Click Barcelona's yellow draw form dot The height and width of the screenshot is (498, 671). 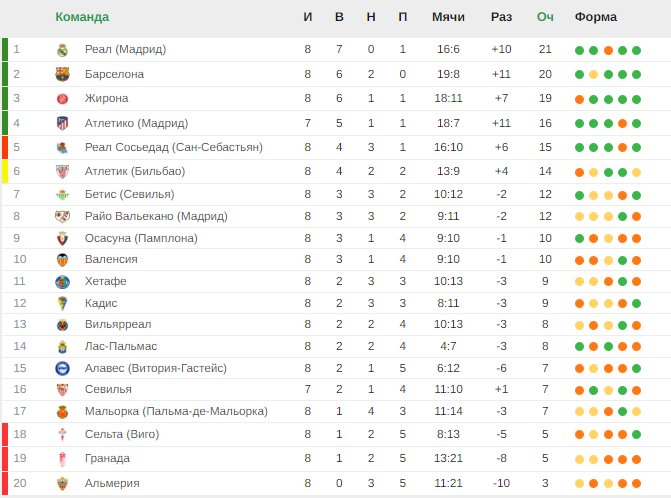pos(594,74)
